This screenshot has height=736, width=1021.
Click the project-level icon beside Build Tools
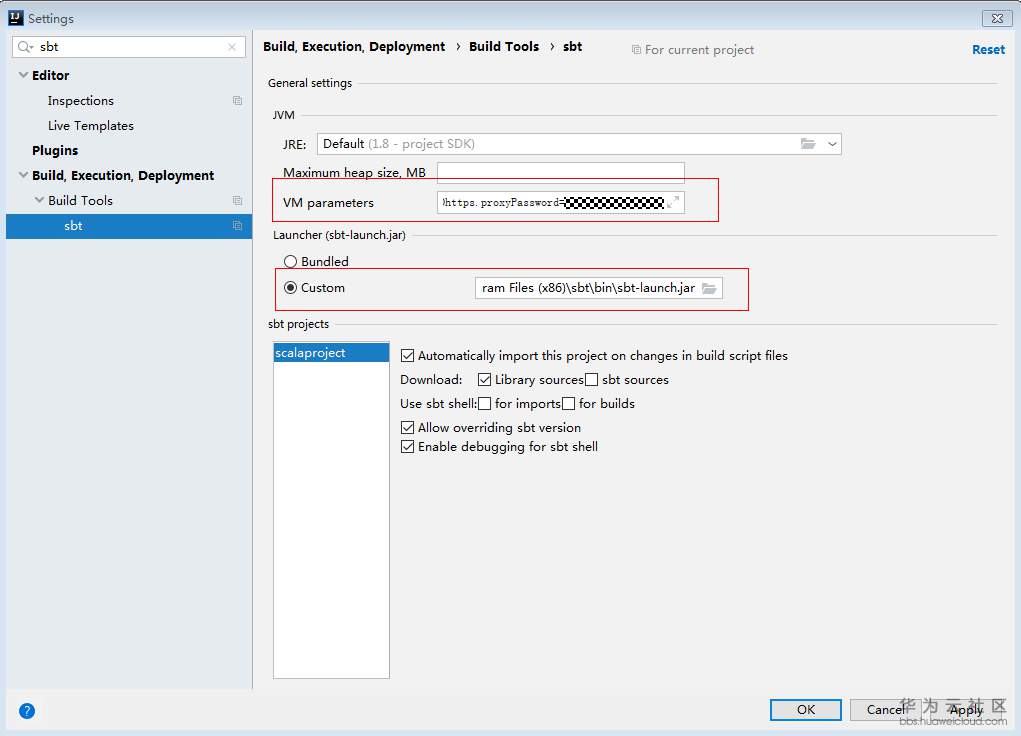point(237,201)
